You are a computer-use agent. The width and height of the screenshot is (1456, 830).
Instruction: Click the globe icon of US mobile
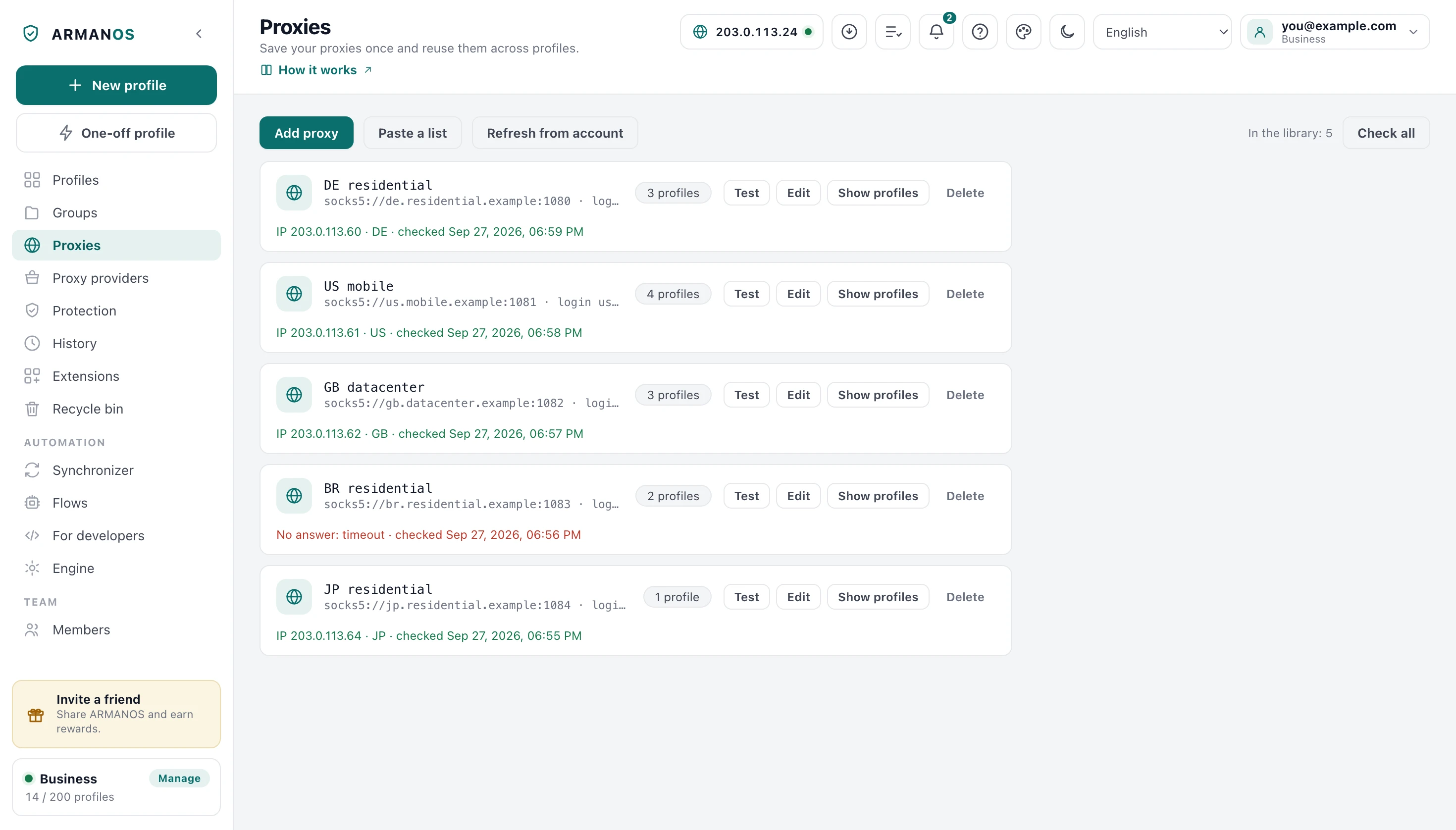(x=294, y=294)
